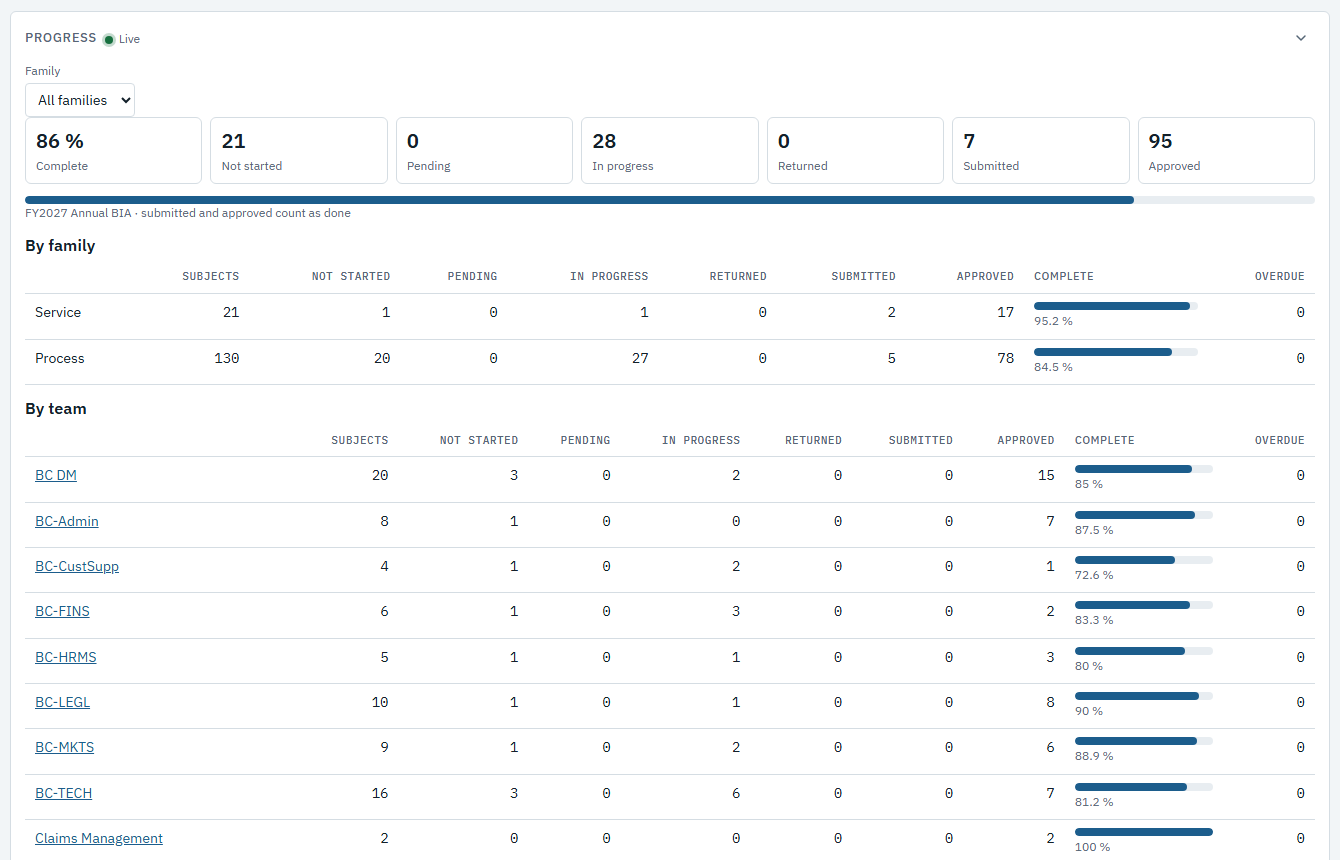
Task: Click the Process row label in By family
Action: tap(60, 358)
